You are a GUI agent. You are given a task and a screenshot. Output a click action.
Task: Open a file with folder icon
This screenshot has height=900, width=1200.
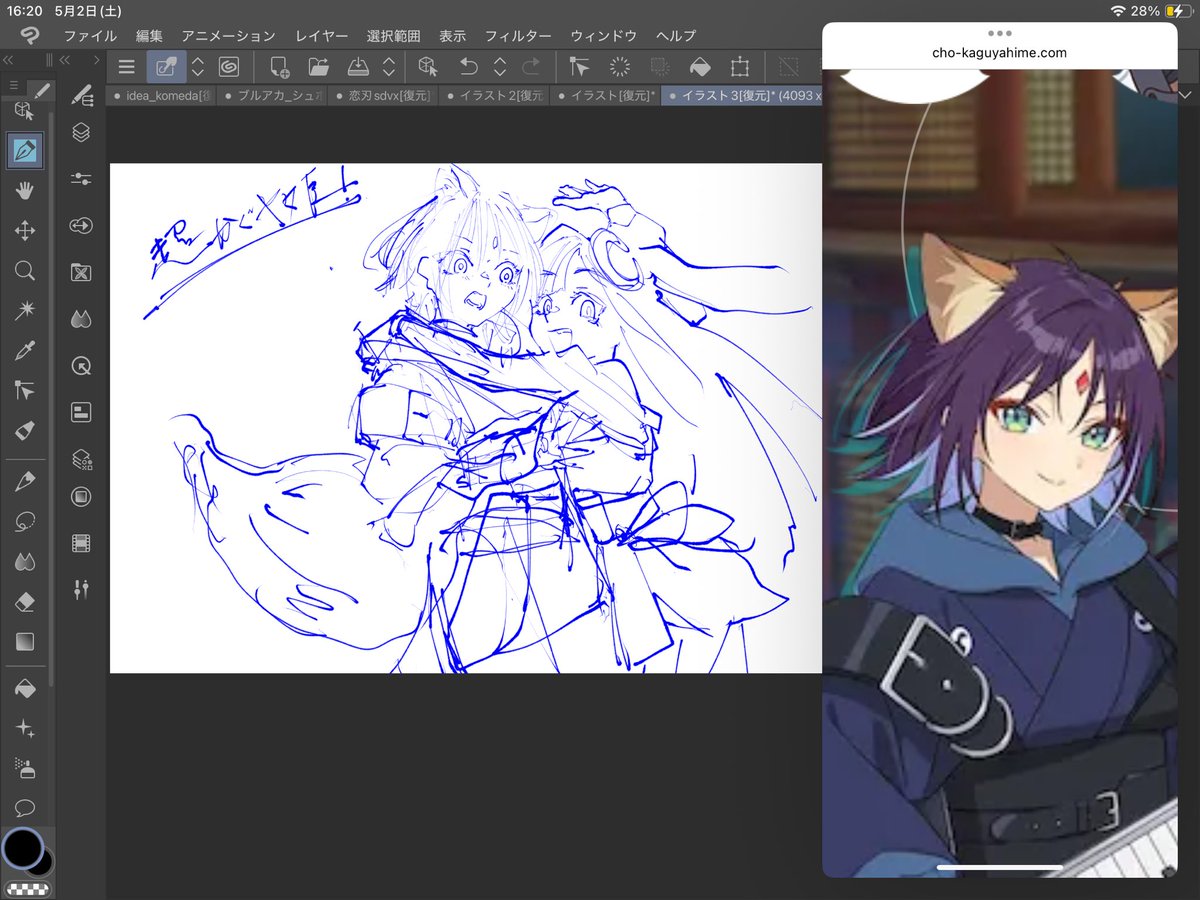[319, 67]
